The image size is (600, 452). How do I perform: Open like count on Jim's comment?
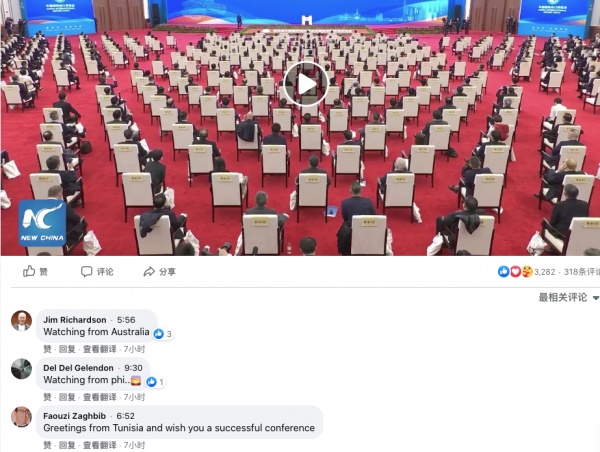(163, 334)
